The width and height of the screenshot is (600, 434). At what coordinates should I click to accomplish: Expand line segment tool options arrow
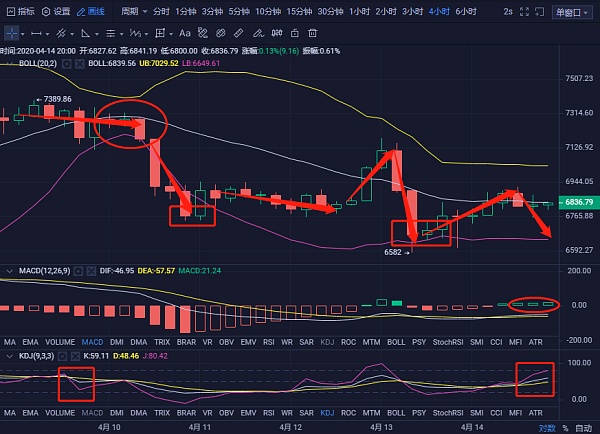click(x=47, y=34)
